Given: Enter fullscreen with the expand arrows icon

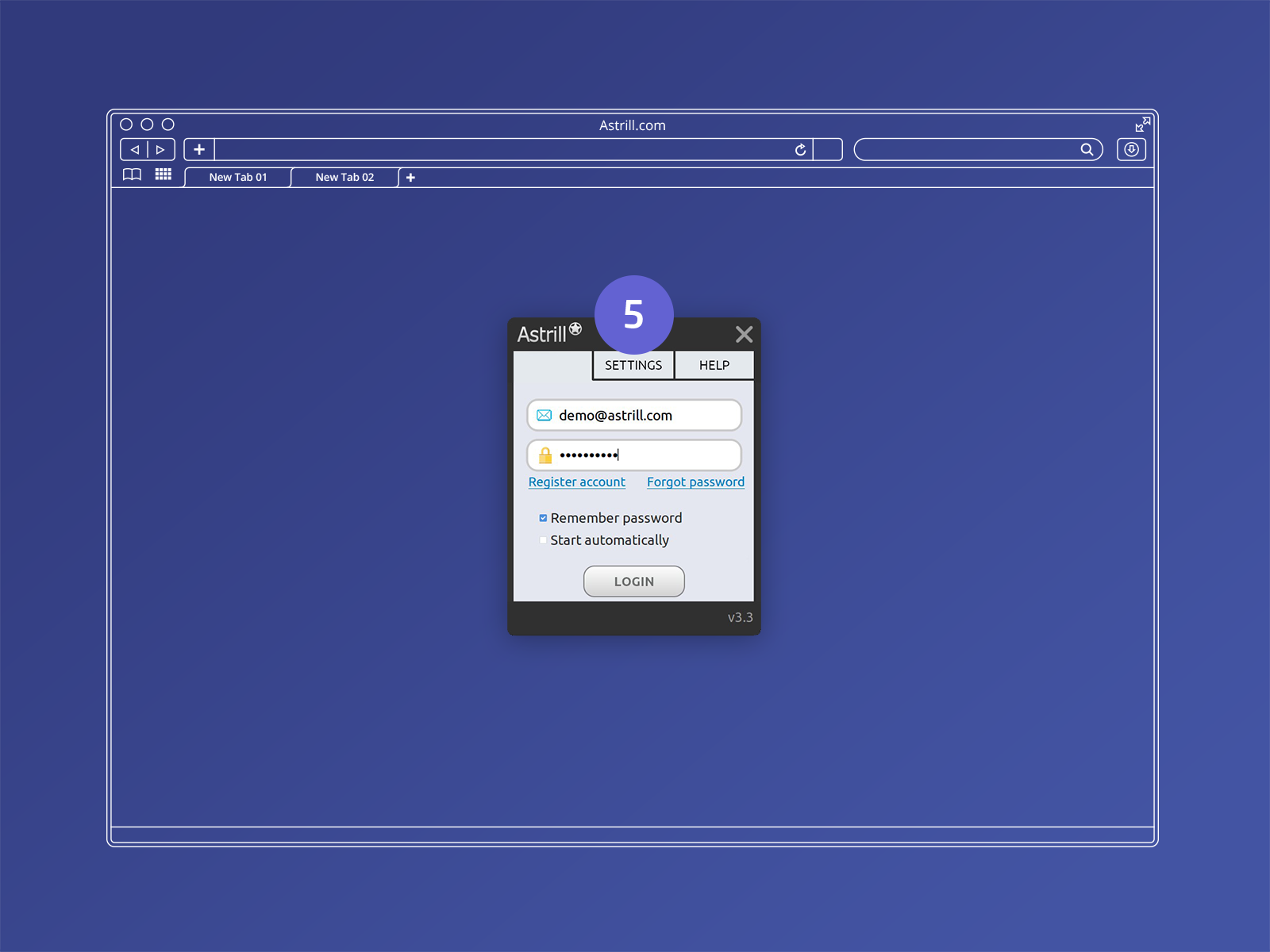Looking at the screenshot, I should tap(1142, 125).
